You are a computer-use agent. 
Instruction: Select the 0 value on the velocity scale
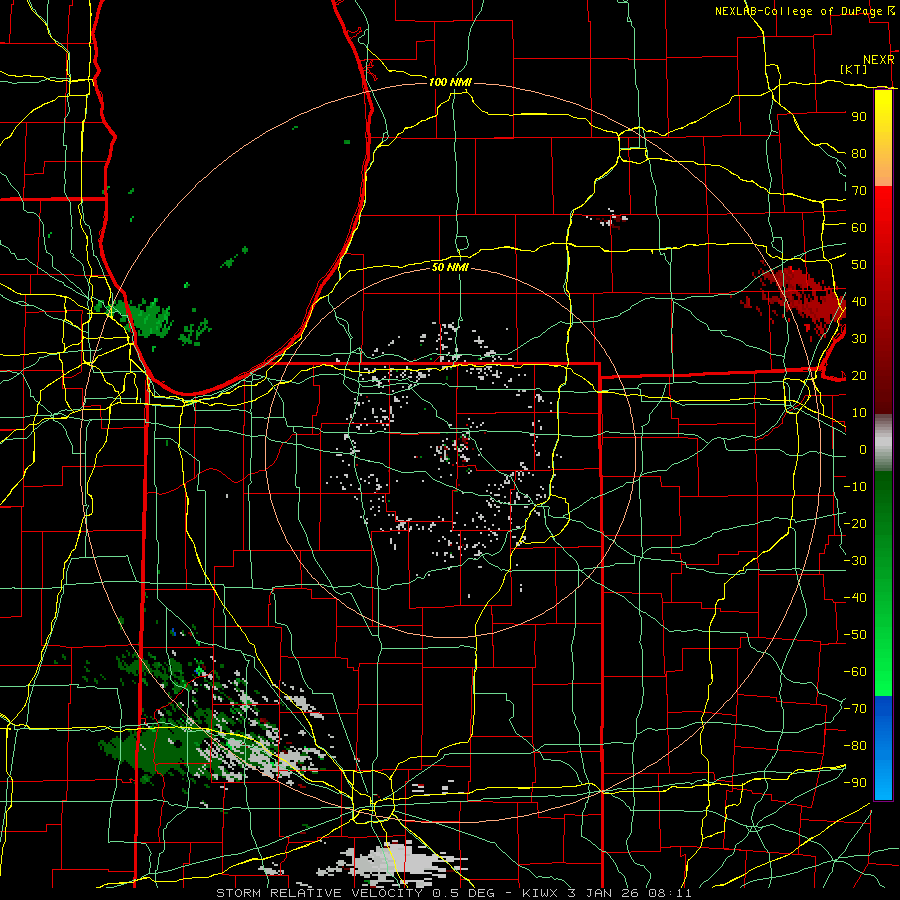tap(863, 449)
